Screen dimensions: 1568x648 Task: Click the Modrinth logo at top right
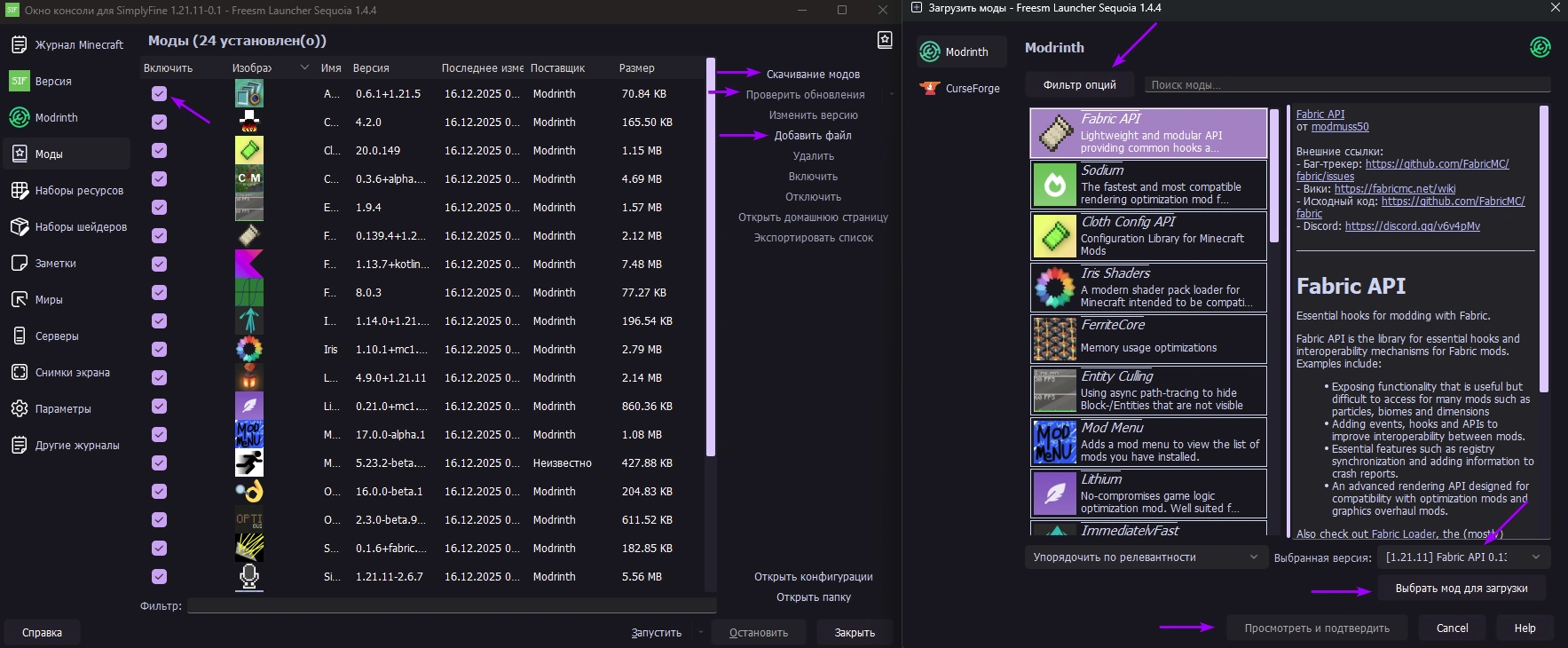click(1540, 48)
